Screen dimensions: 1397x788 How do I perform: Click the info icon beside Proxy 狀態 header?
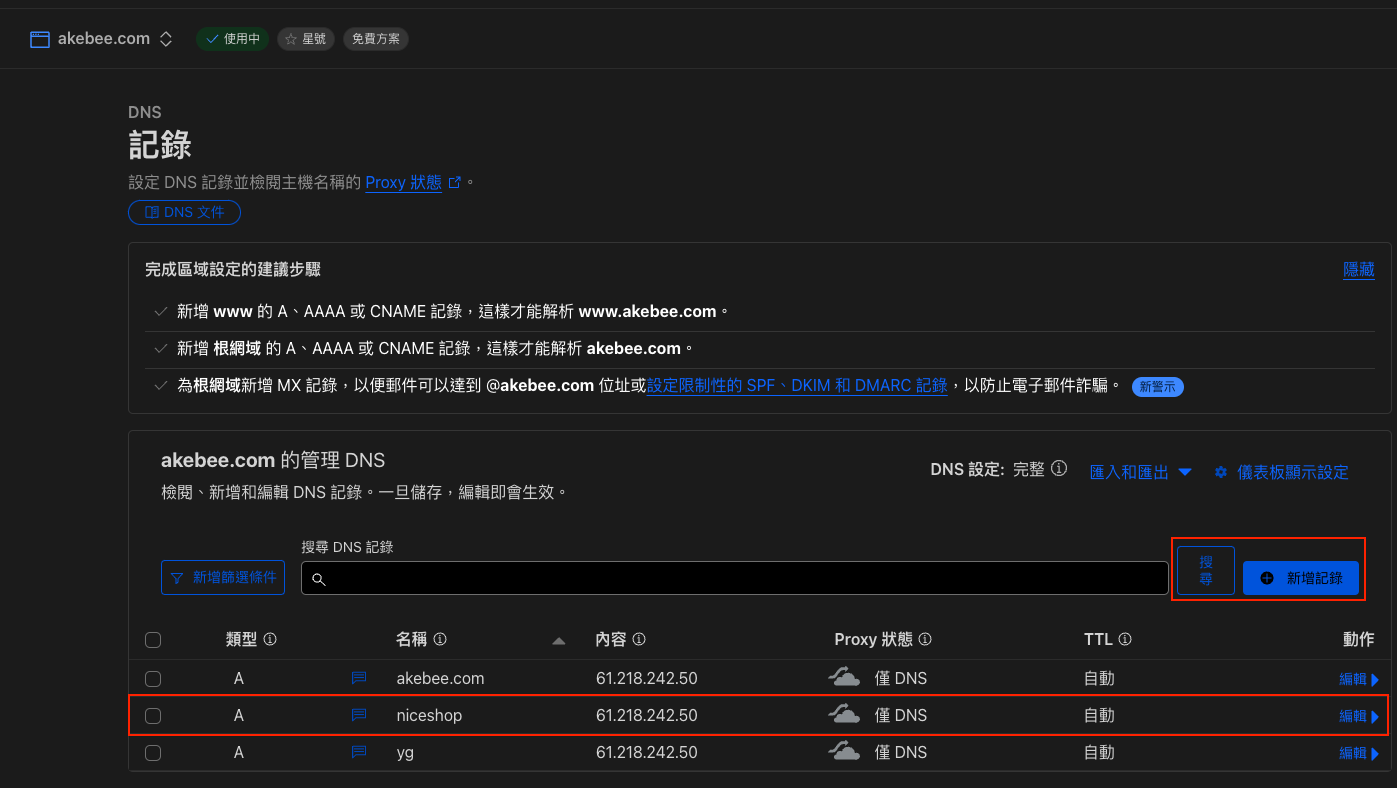[x=925, y=639]
